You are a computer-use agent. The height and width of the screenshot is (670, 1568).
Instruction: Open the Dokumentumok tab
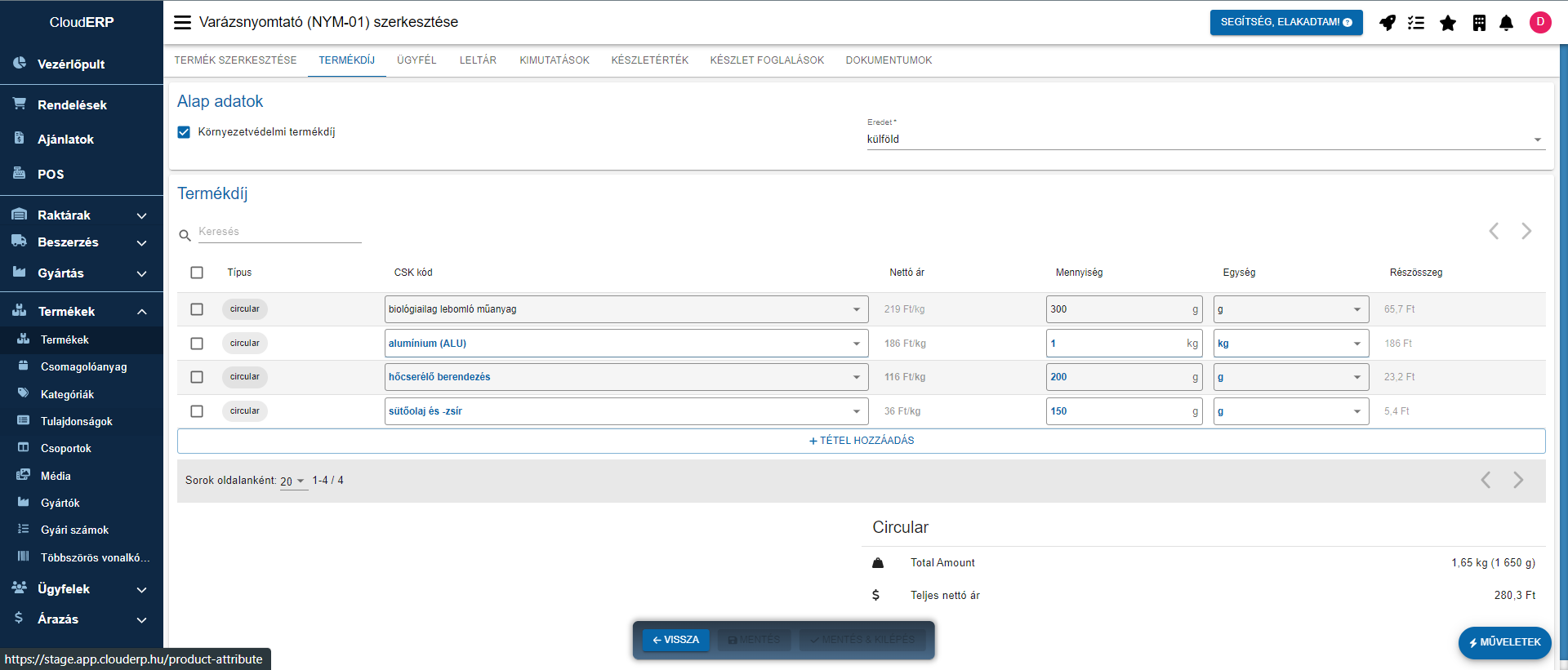coord(889,60)
